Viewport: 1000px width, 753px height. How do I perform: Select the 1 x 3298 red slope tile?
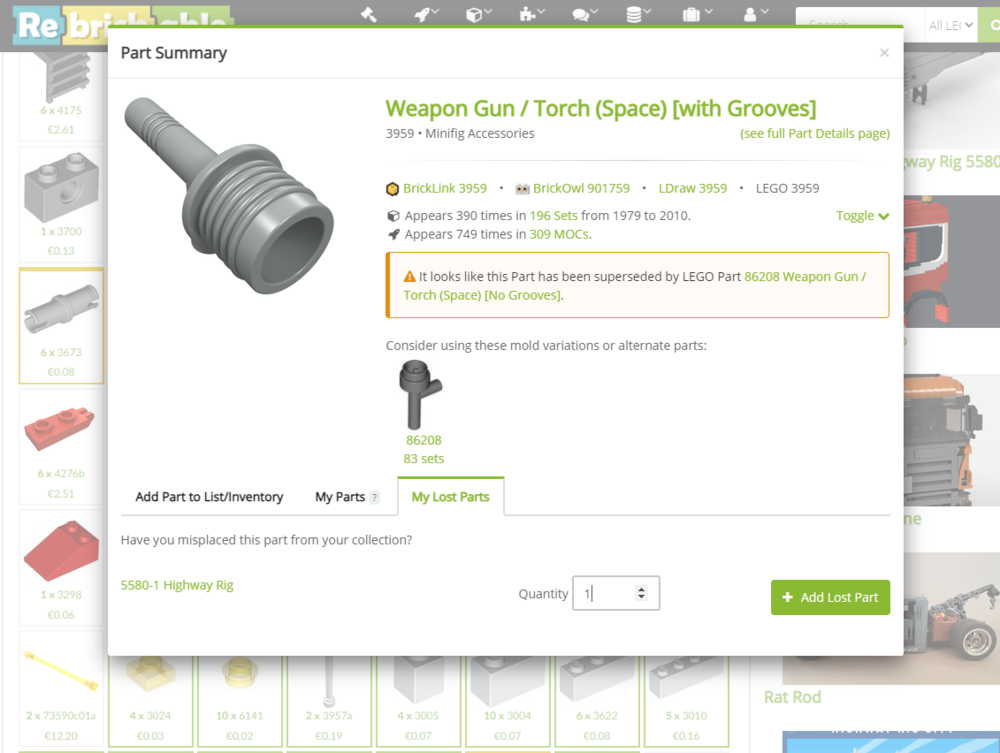[x=61, y=568]
